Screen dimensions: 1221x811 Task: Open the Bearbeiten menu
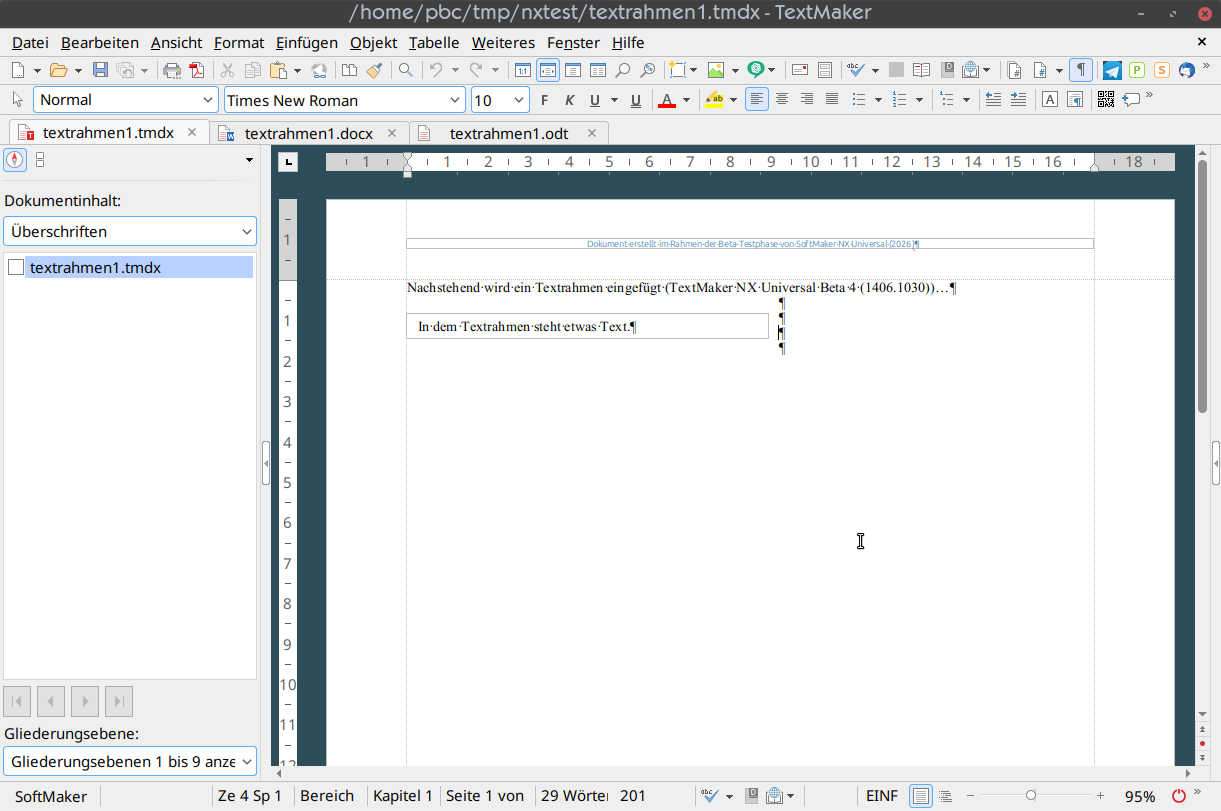pos(100,42)
